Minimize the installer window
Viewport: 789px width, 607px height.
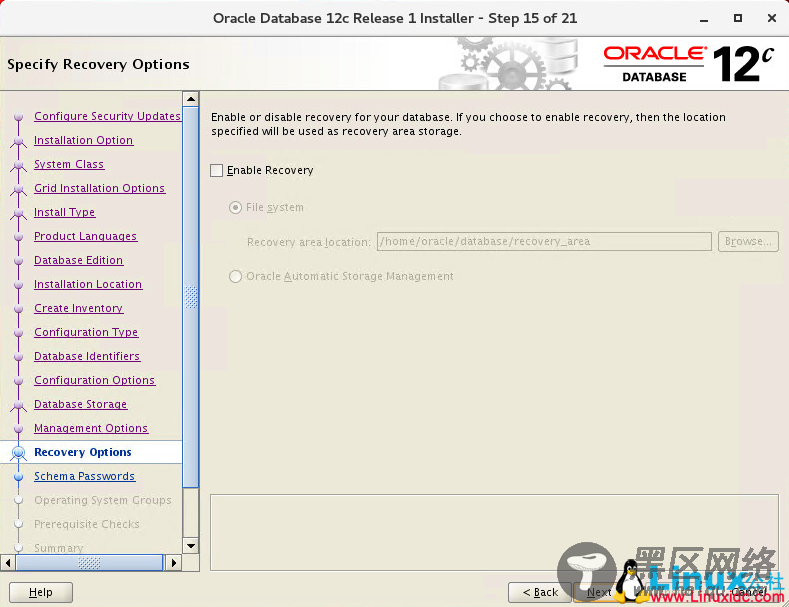click(x=704, y=19)
